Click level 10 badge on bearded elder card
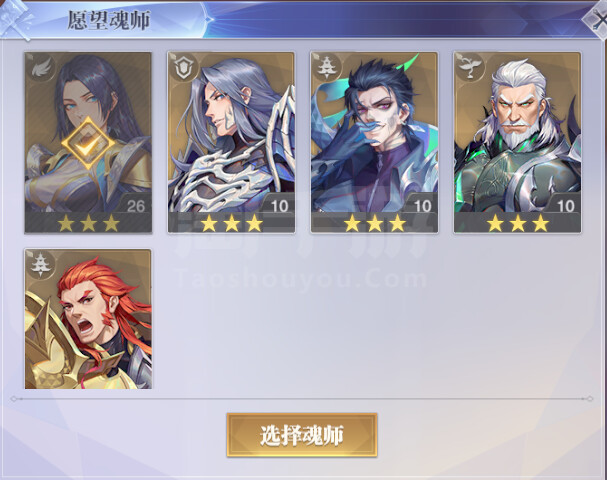The height and width of the screenshot is (480, 607). point(565,206)
